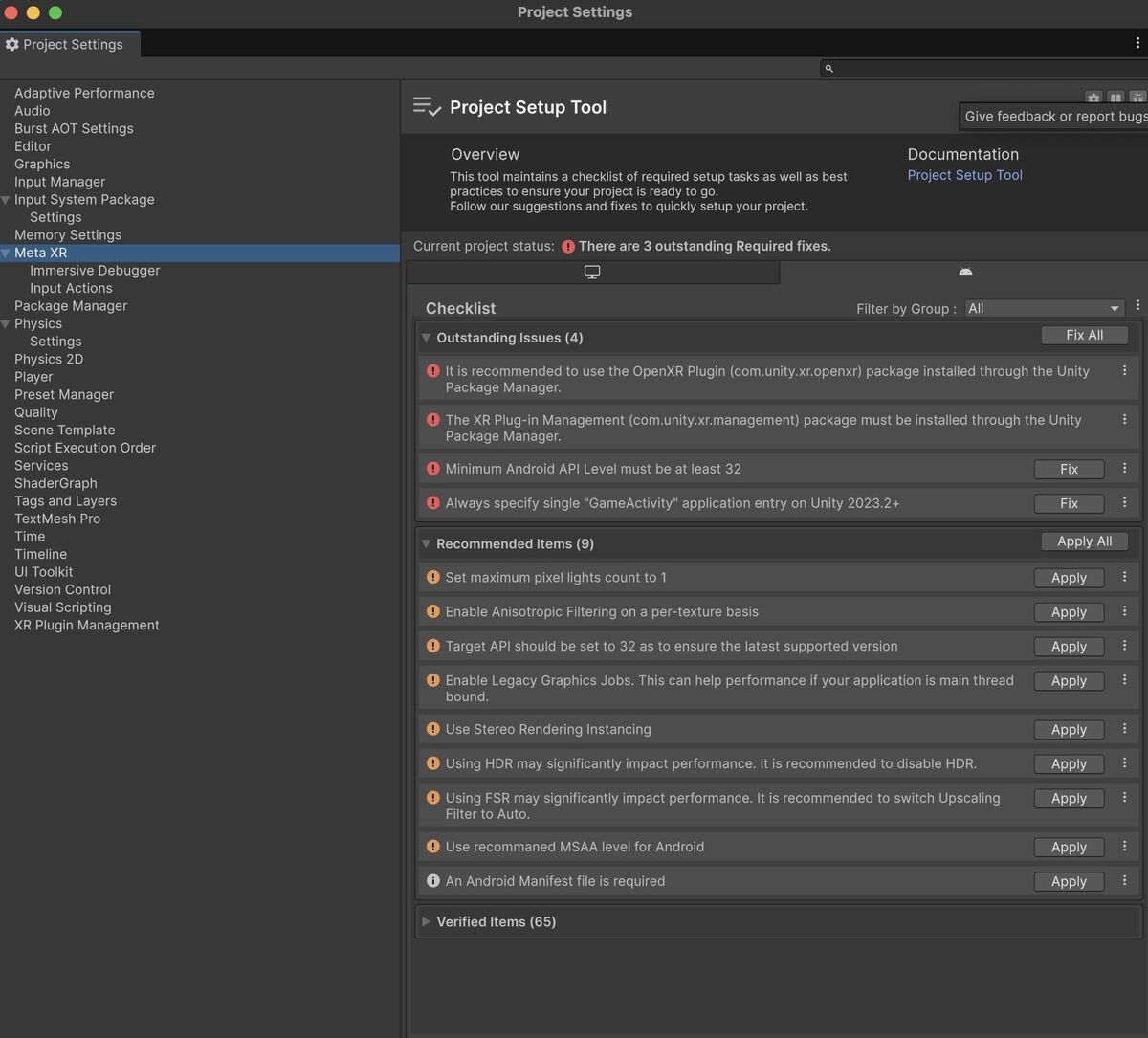Open options for maximum pixel lights item
The width and height of the screenshot is (1148, 1038).
1124,577
